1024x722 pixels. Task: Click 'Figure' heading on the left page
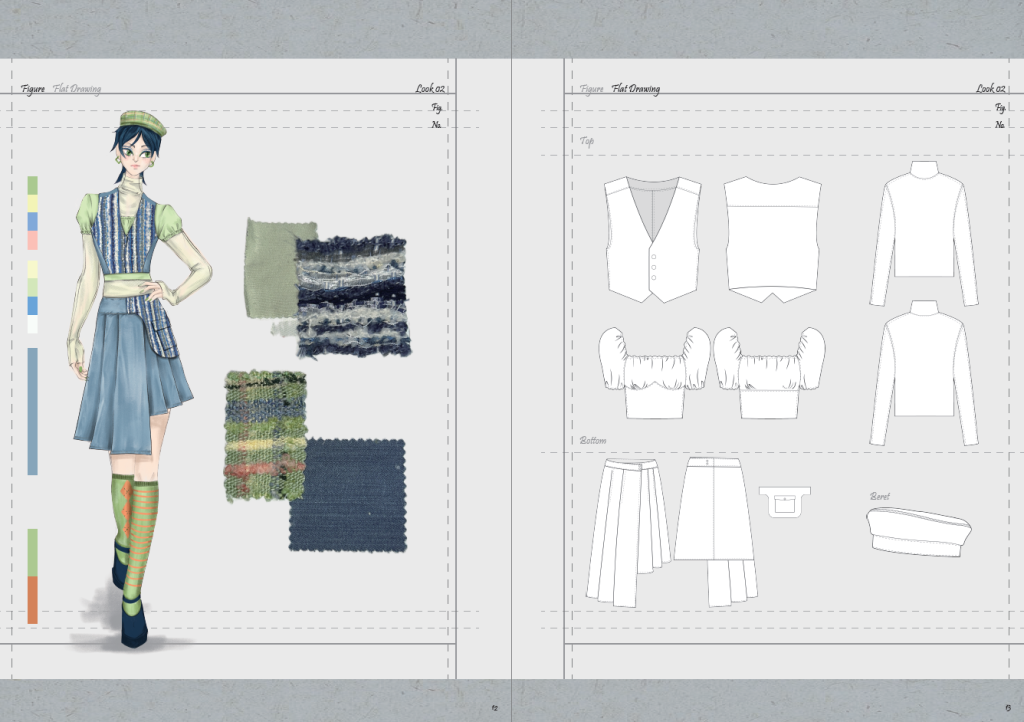(33, 89)
